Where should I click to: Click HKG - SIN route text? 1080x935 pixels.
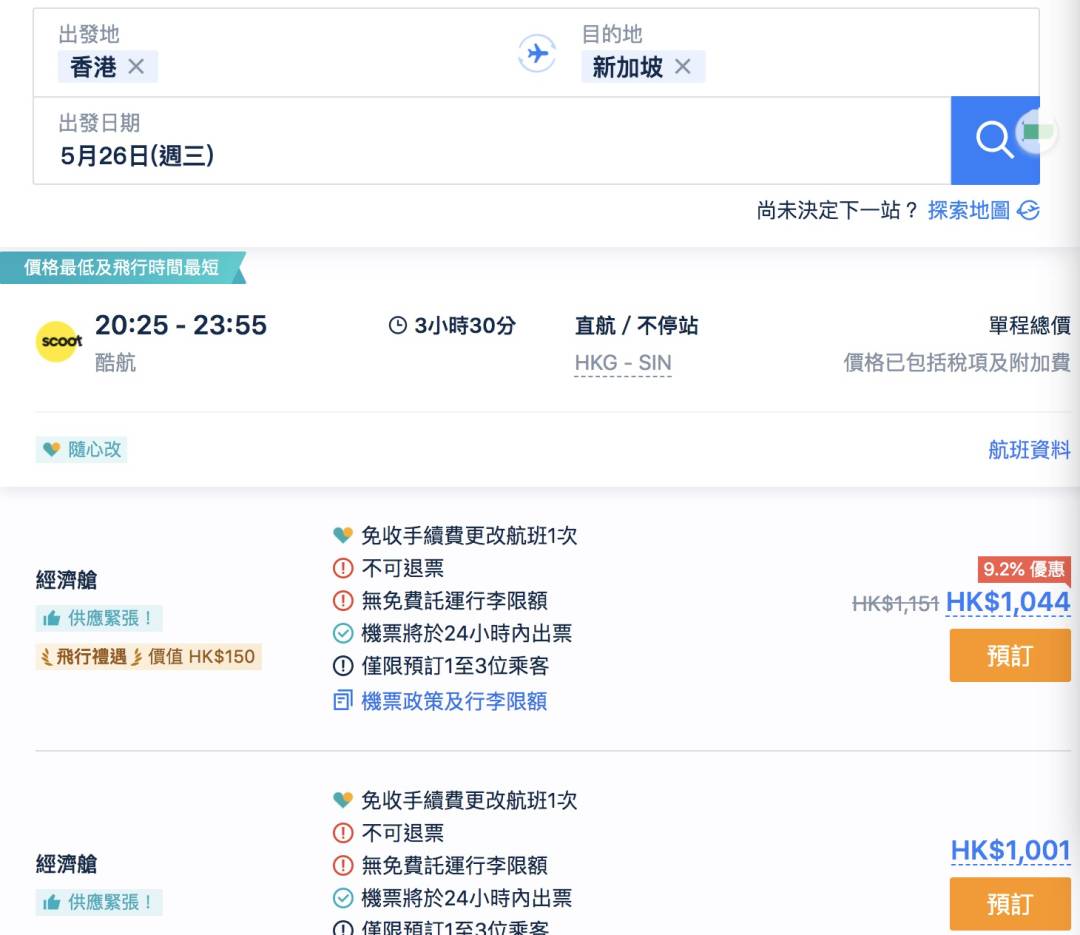623,363
